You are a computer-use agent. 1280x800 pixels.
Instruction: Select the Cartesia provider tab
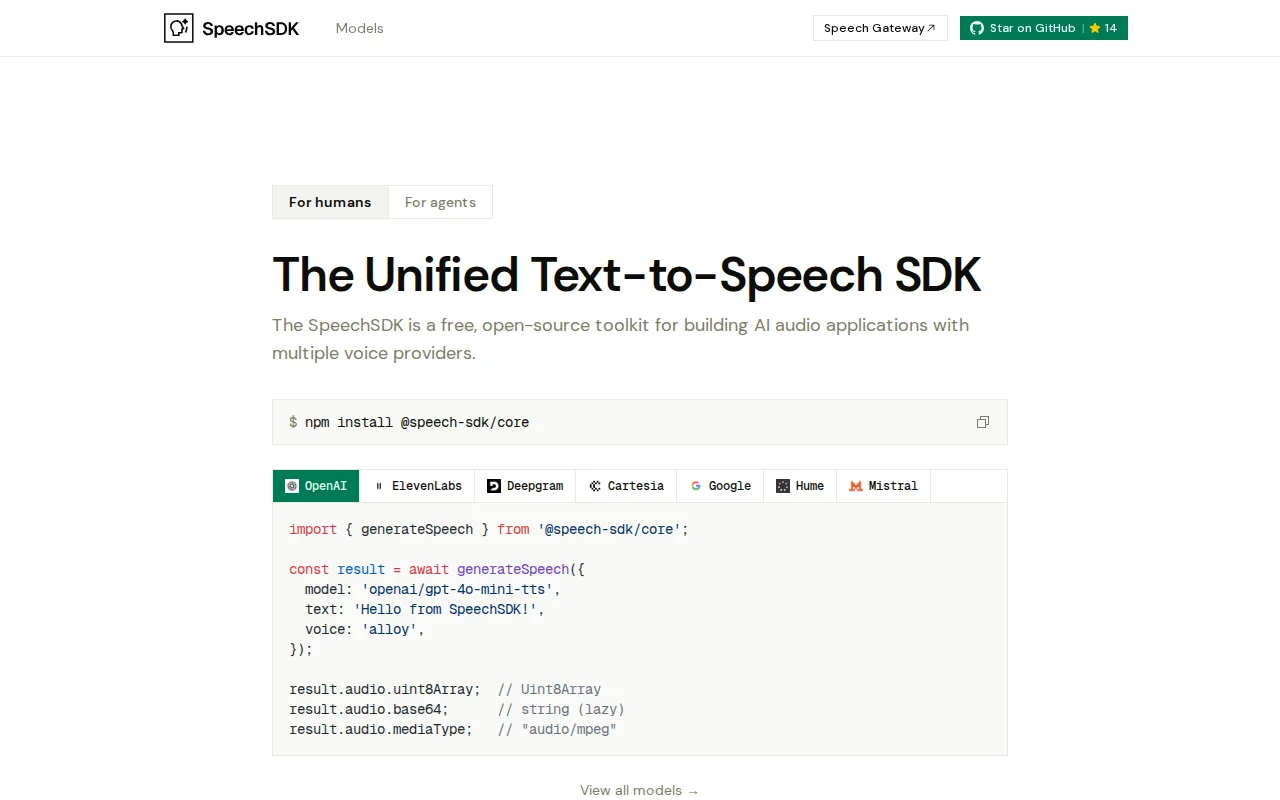coord(626,486)
